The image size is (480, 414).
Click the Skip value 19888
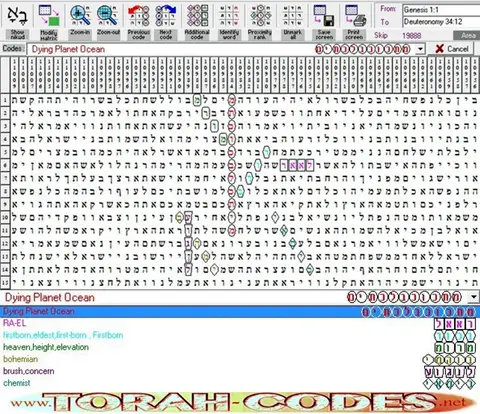[x=411, y=36]
